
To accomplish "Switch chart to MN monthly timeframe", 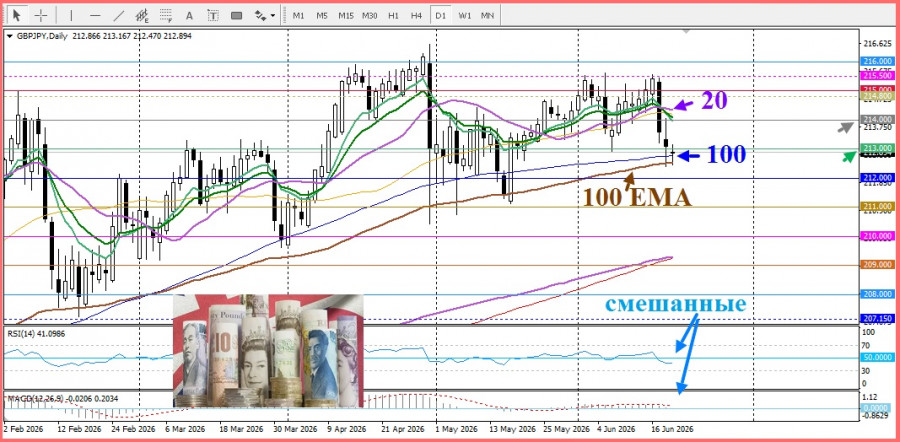I will click(x=487, y=15).
